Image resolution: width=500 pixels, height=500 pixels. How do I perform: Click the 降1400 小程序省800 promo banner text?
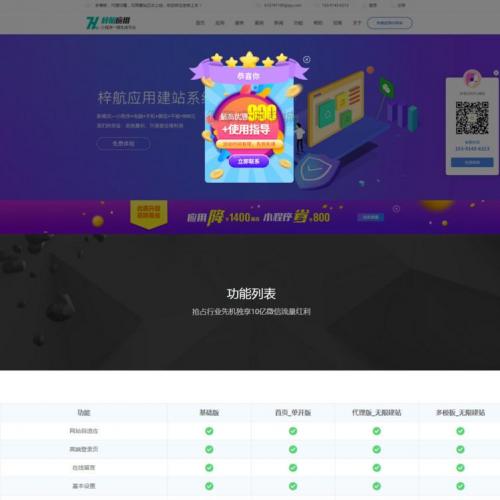coord(258,217)
